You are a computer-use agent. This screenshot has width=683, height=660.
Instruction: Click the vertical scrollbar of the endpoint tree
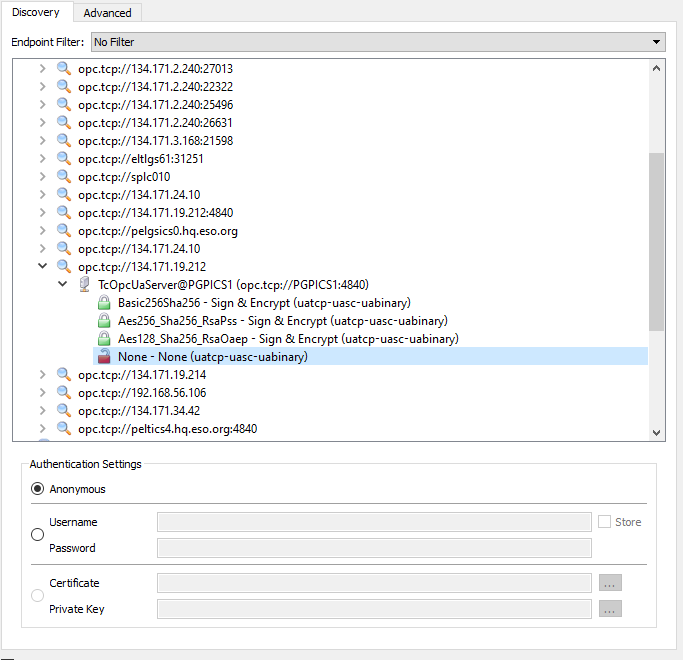tap(657, 240)
